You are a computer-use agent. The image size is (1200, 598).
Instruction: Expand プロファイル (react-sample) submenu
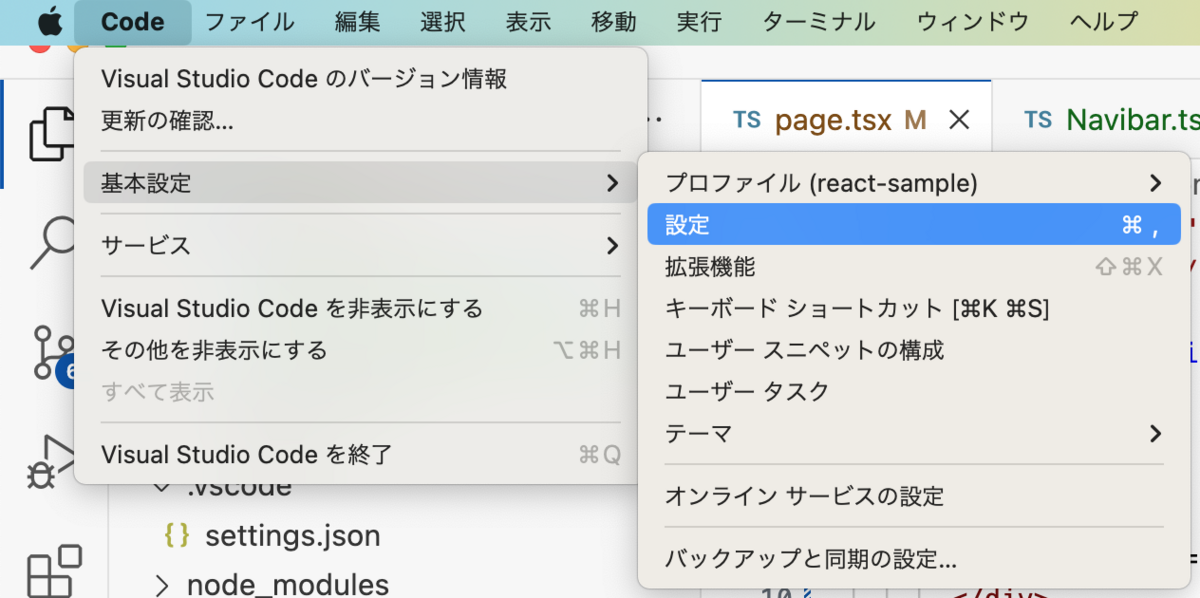coord(914,183)
